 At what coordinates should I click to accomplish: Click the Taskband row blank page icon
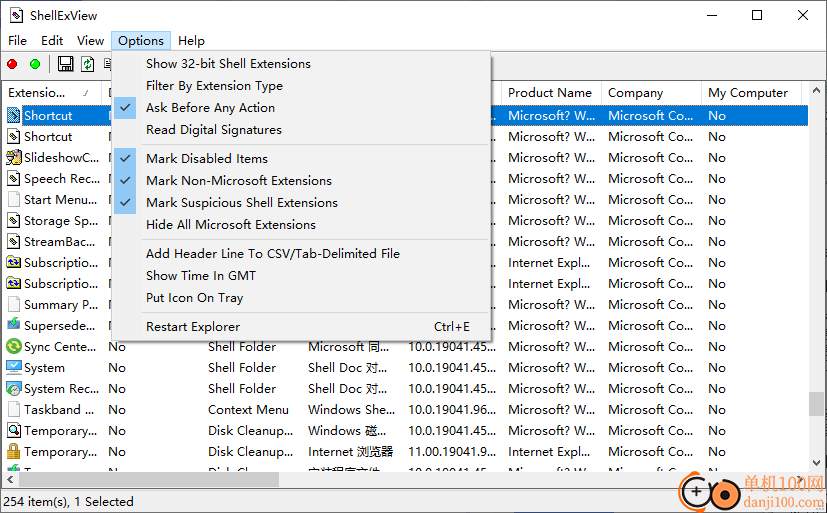[14, 410]
